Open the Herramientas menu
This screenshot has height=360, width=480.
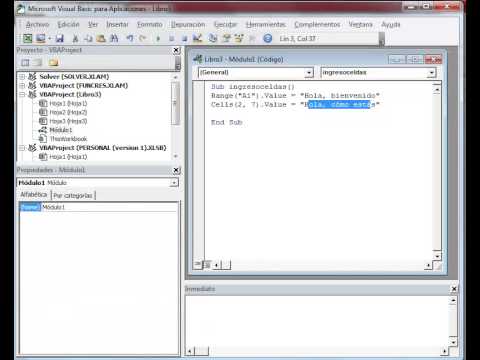pos(266,24)
